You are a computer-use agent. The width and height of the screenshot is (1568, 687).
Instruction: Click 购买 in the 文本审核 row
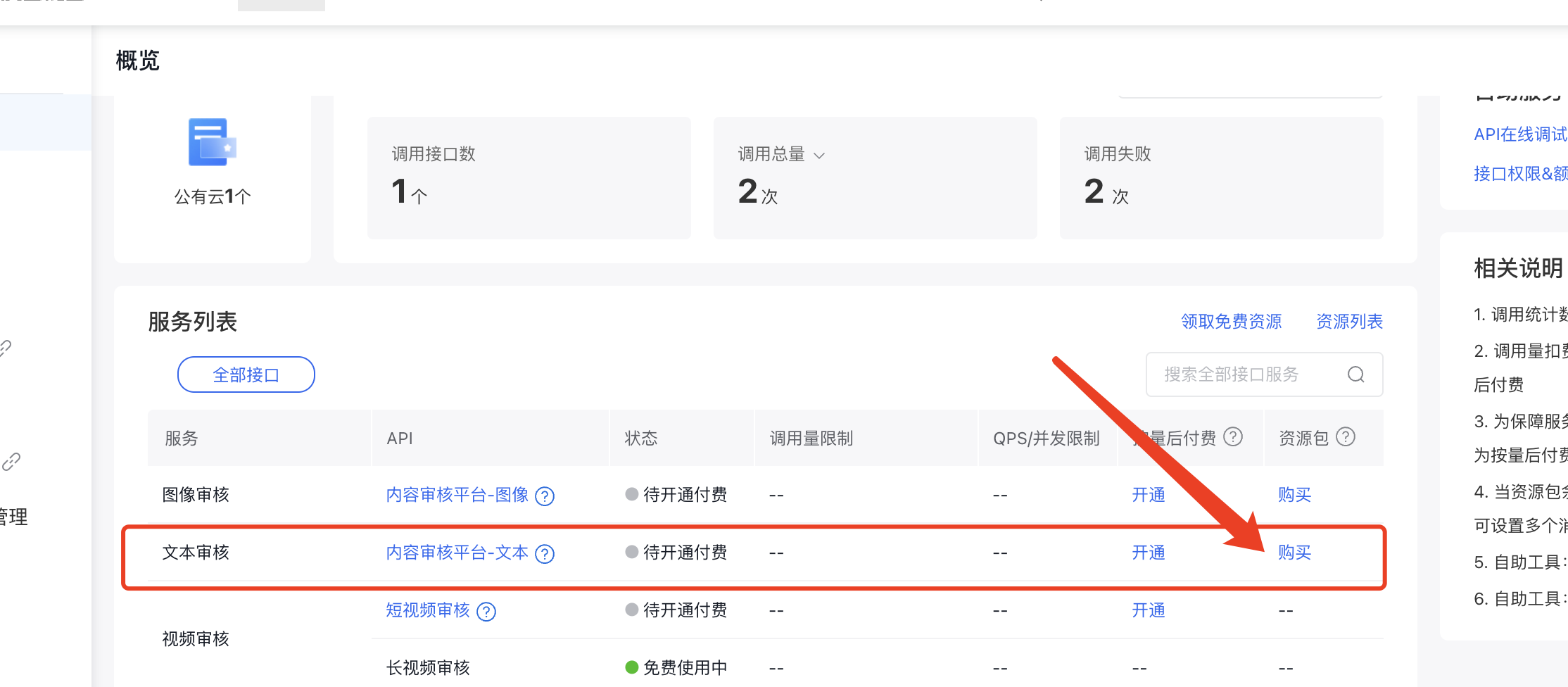pos(1295,553)
